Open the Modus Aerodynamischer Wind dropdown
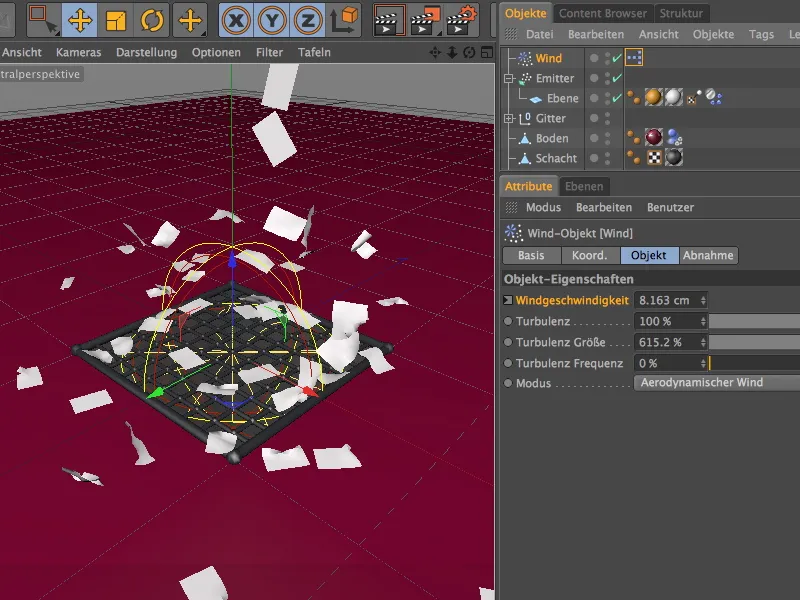Screen dimensions: 800x600 (717, 383)
